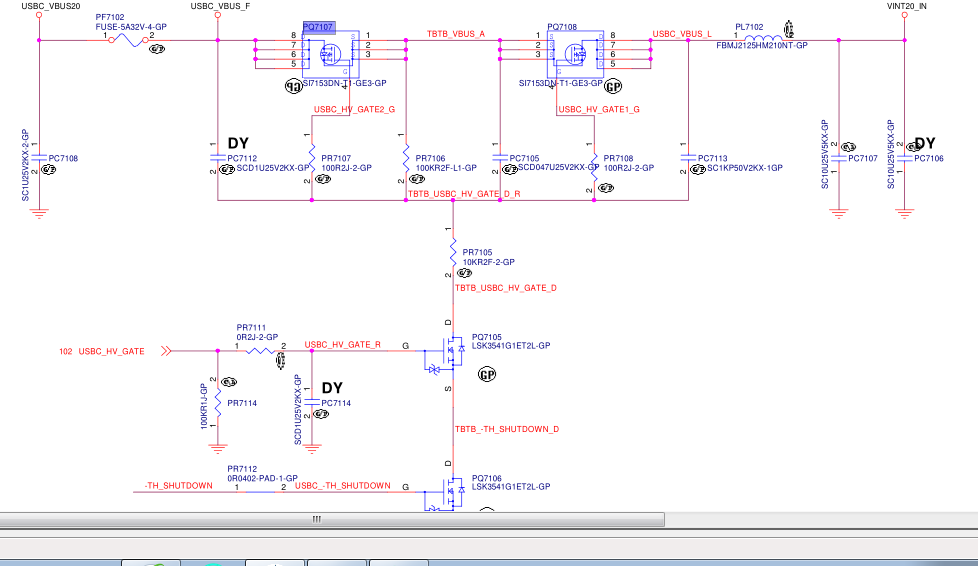Click the -TH_SHUTDOWN signal label
The width and height of the screenshot is (978, 566).
pyautogui.click(x=178, y=486)
